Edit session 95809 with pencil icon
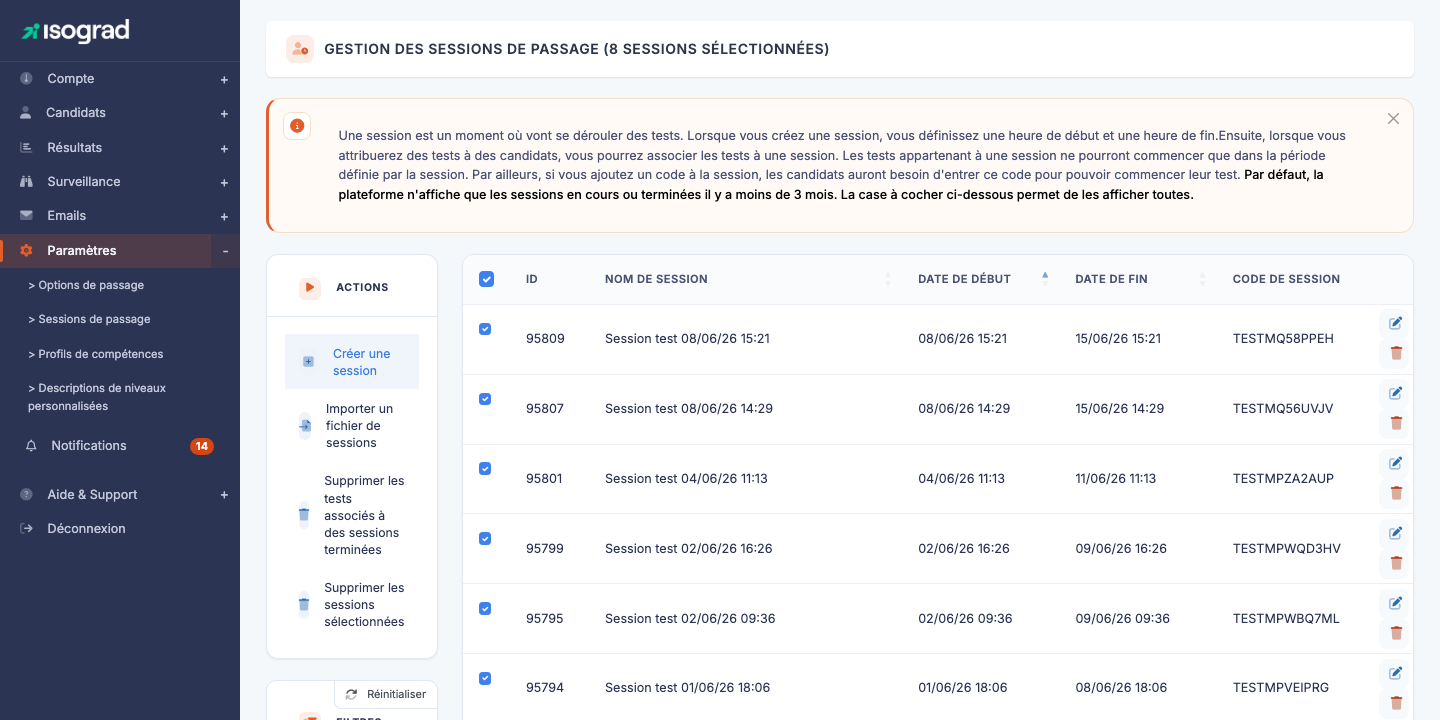Image resolution: width=1440 pixels, height=720 pixels. (x=1396, y=323)
